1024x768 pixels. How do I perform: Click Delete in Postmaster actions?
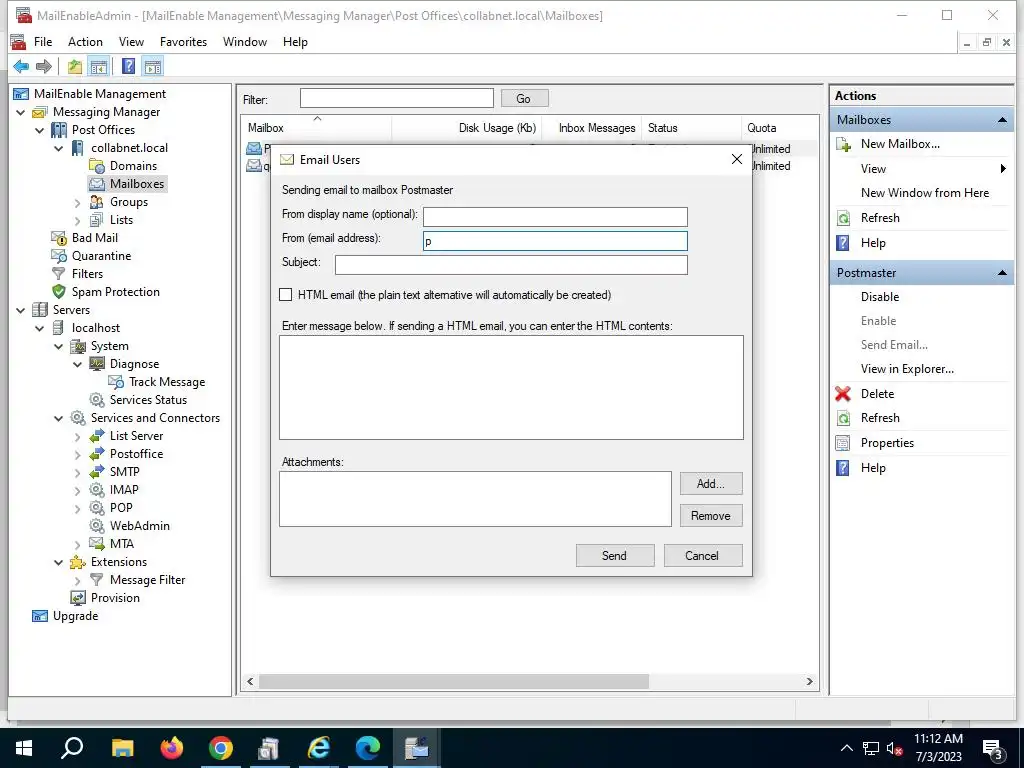(x=877, y=394)
